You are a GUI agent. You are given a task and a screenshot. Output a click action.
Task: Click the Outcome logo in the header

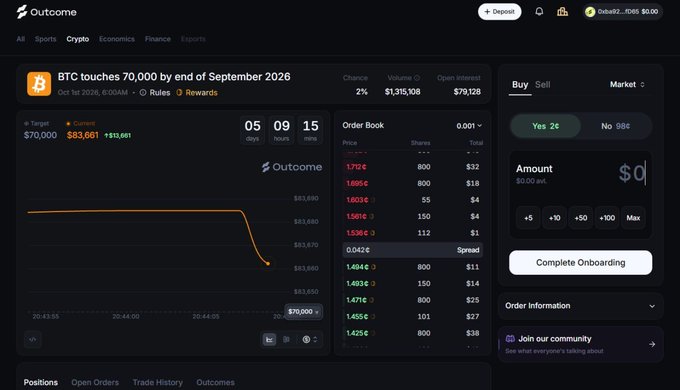[46, 12]
